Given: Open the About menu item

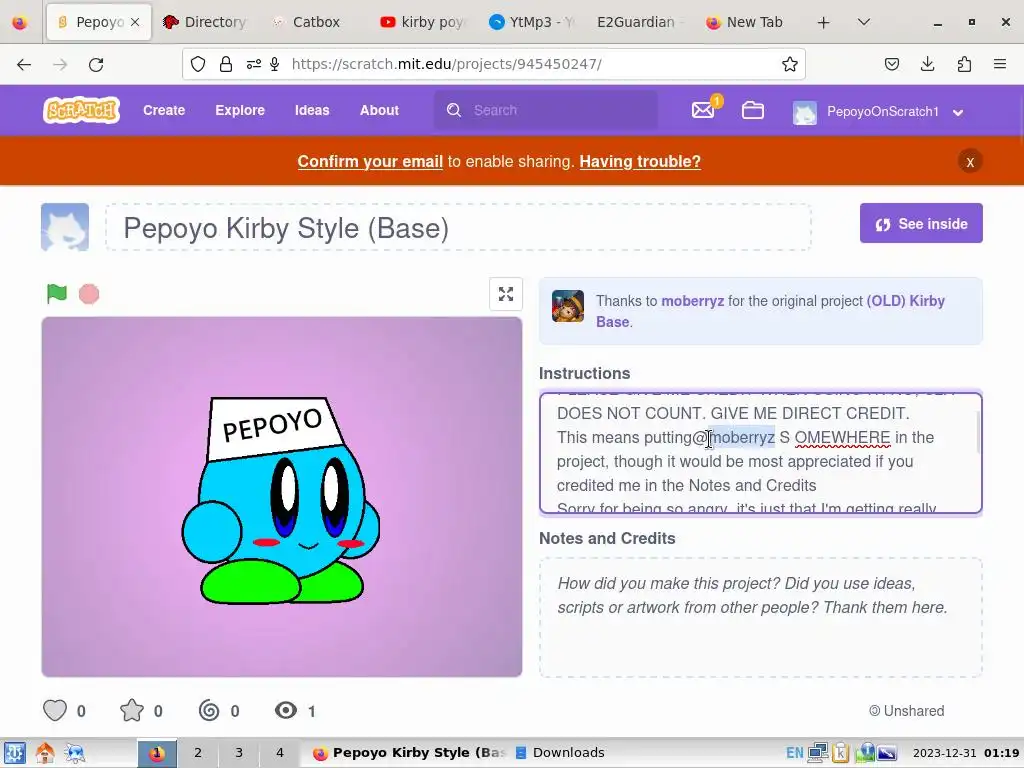Looking at the screenshot, I should pos(379,110).
